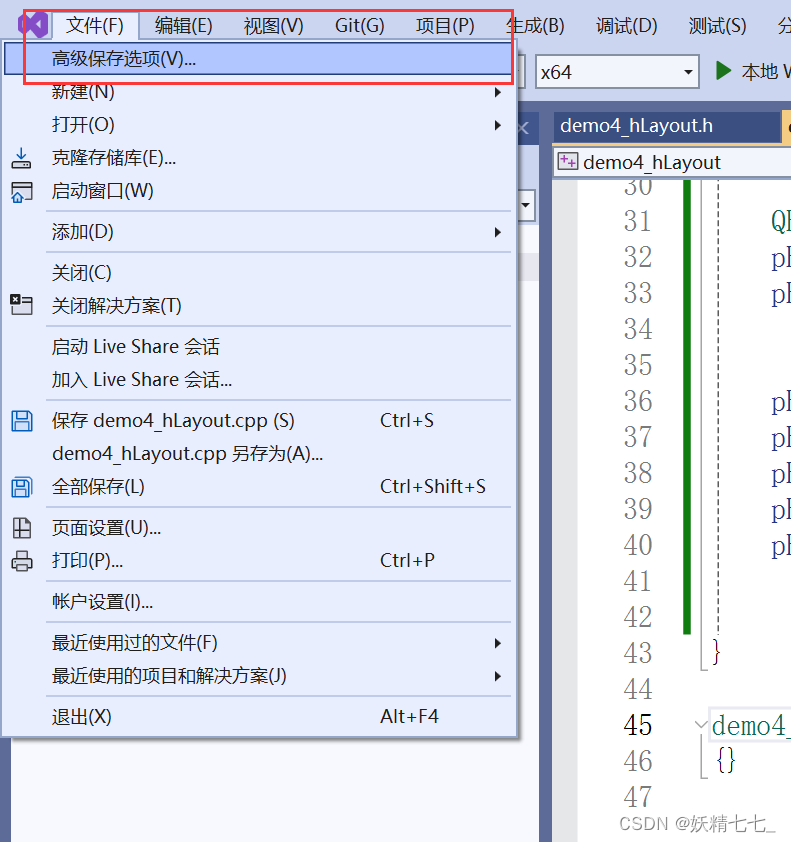Choose 关闭解决方案(T)
This screenshot has width=791, height=842.
pos(258,306)
